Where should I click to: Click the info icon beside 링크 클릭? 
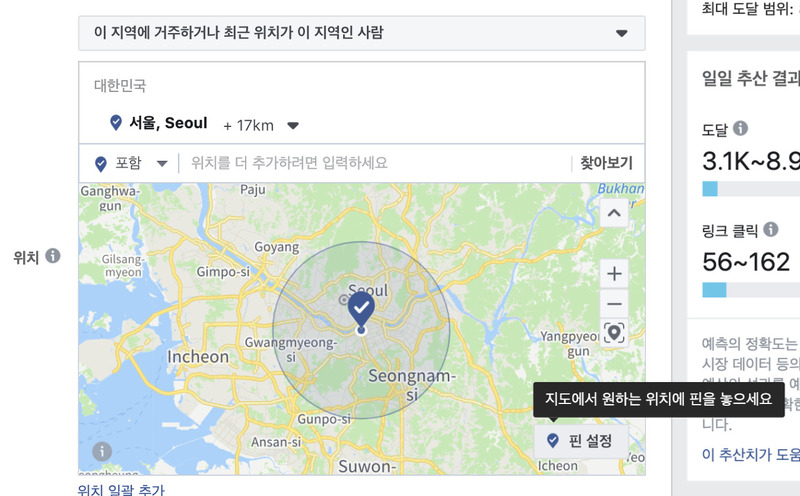771,230
